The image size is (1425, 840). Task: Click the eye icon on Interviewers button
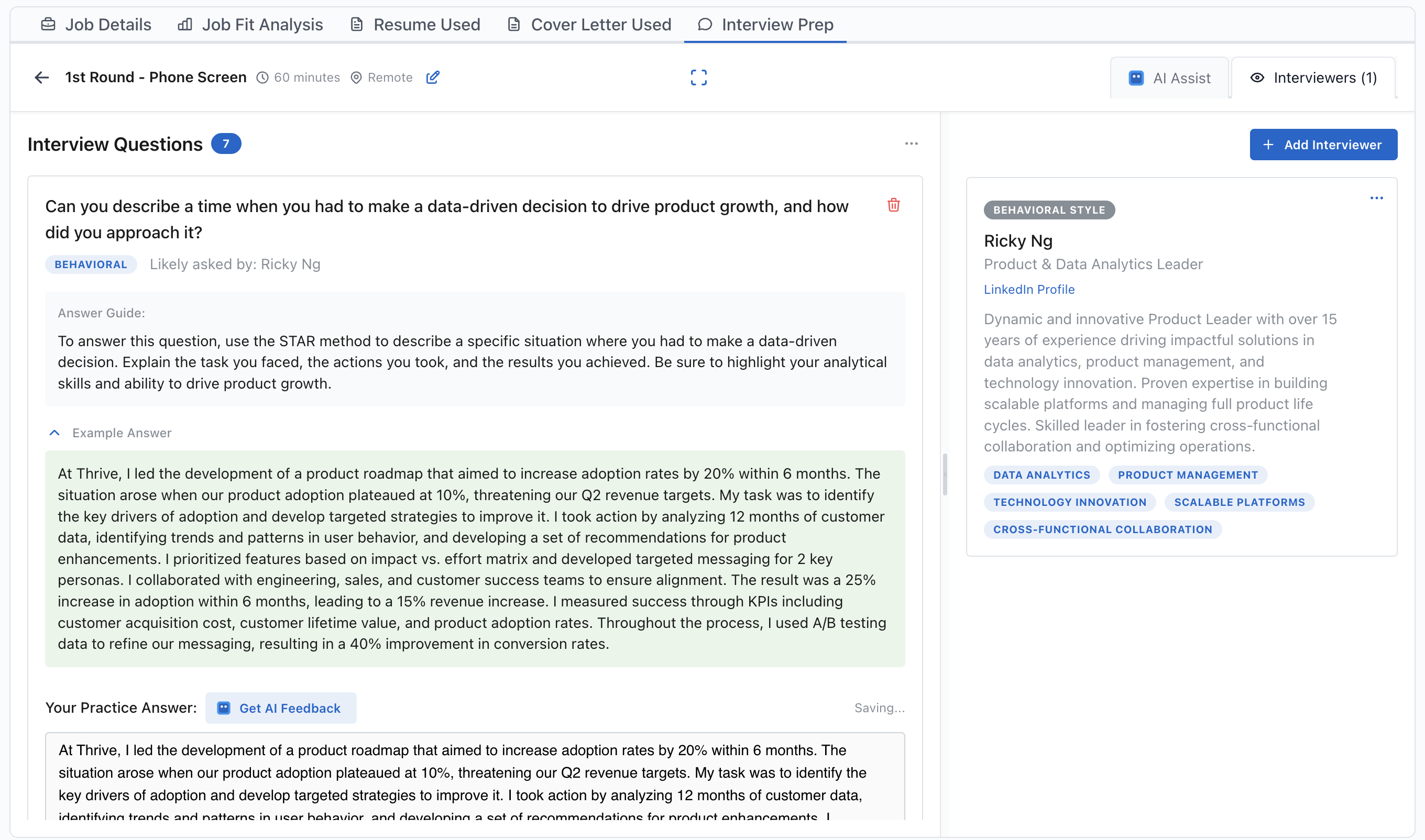1256,78
